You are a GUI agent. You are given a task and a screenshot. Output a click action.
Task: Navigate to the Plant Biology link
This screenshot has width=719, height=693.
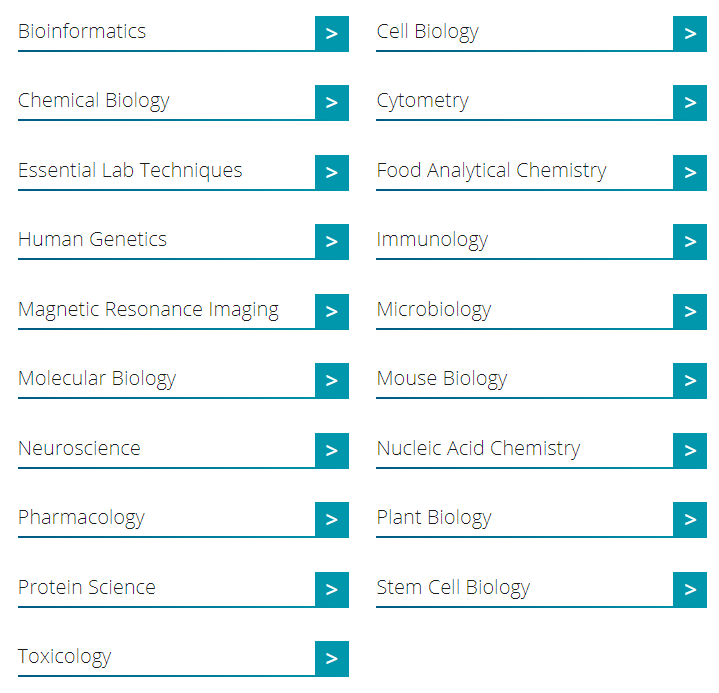(x=434, y=518)
